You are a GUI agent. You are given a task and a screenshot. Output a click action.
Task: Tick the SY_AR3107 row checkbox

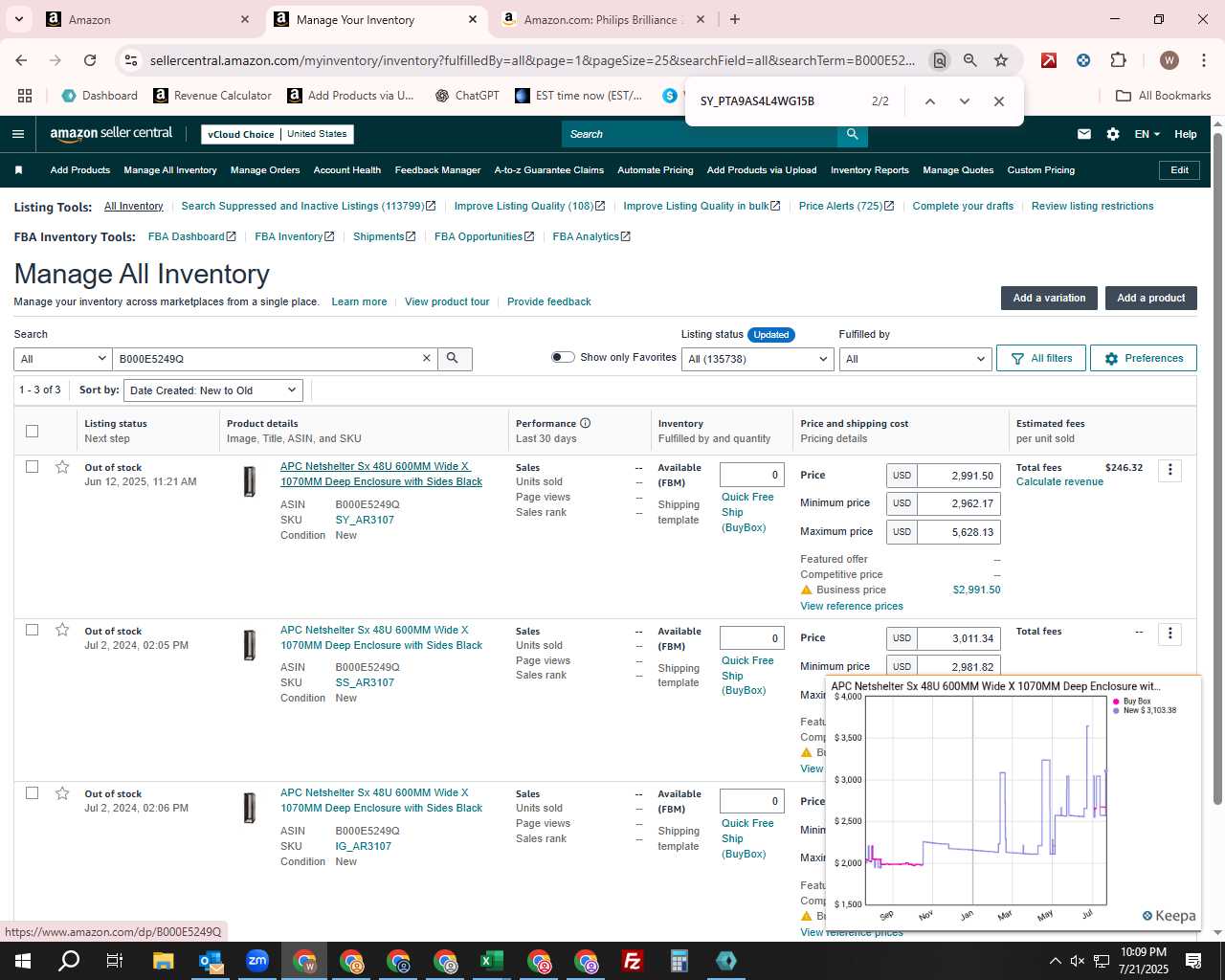point(32,467)
